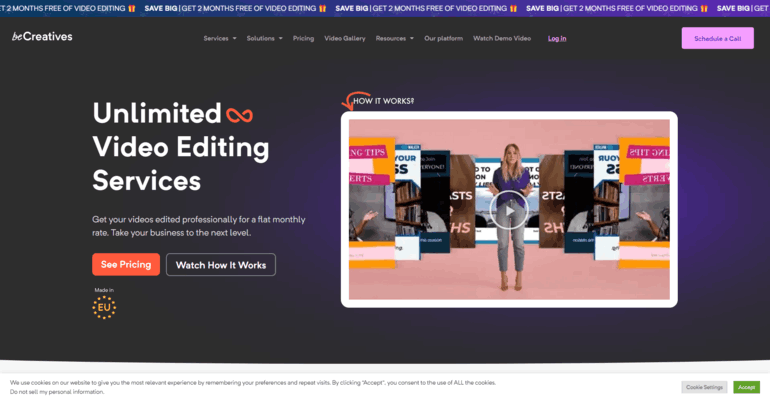Click the flat monthly rate description text

(199, 226)
